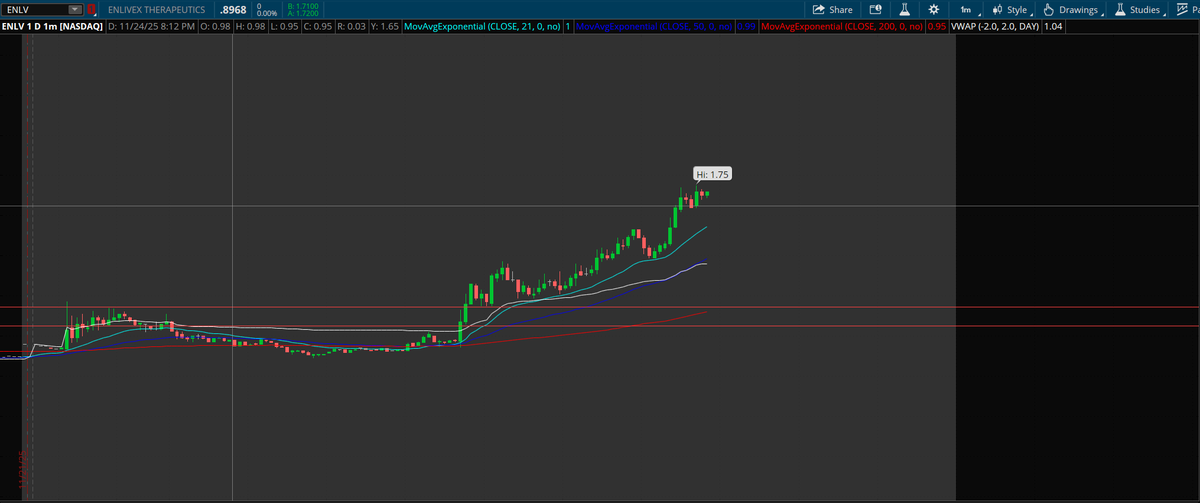Open the Patterns menu at toolbar edge

click(x=1187, y=9)
